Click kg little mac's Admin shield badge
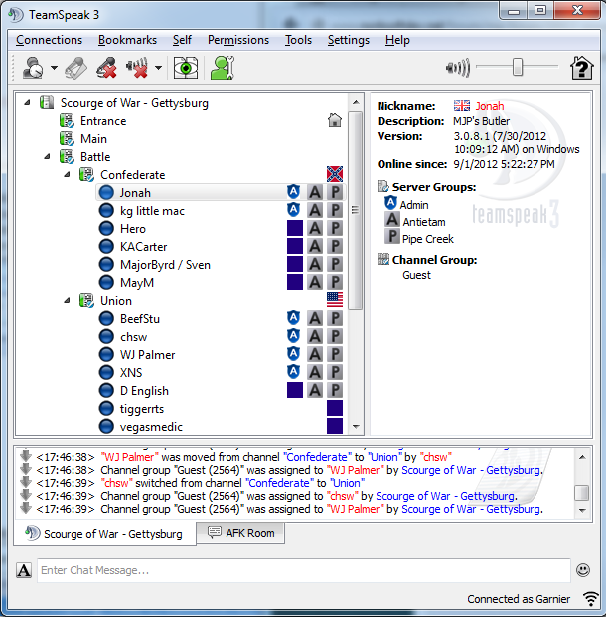 coord(294,210)
